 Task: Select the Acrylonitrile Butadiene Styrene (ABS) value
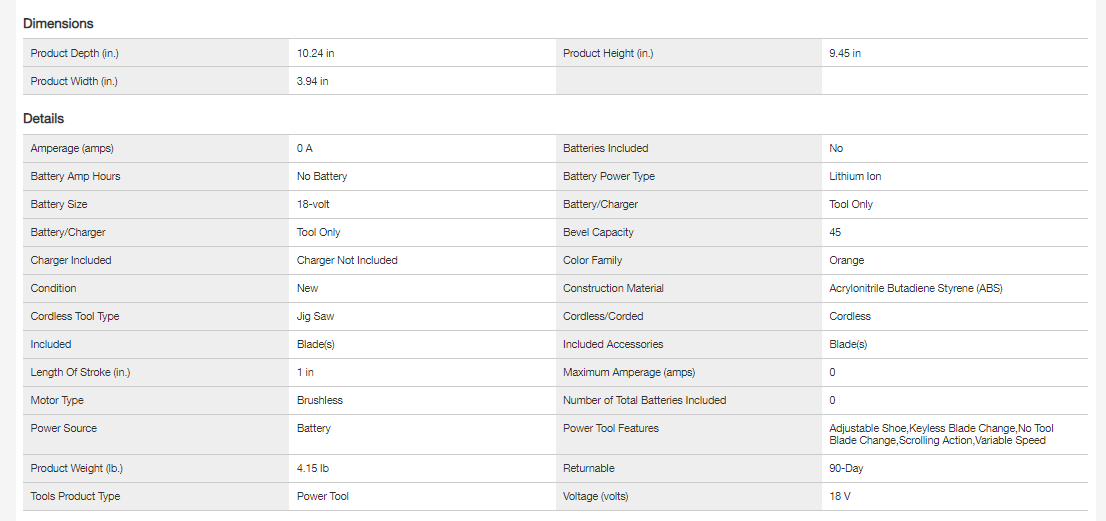pyautogui.click(x=915, y=288)
